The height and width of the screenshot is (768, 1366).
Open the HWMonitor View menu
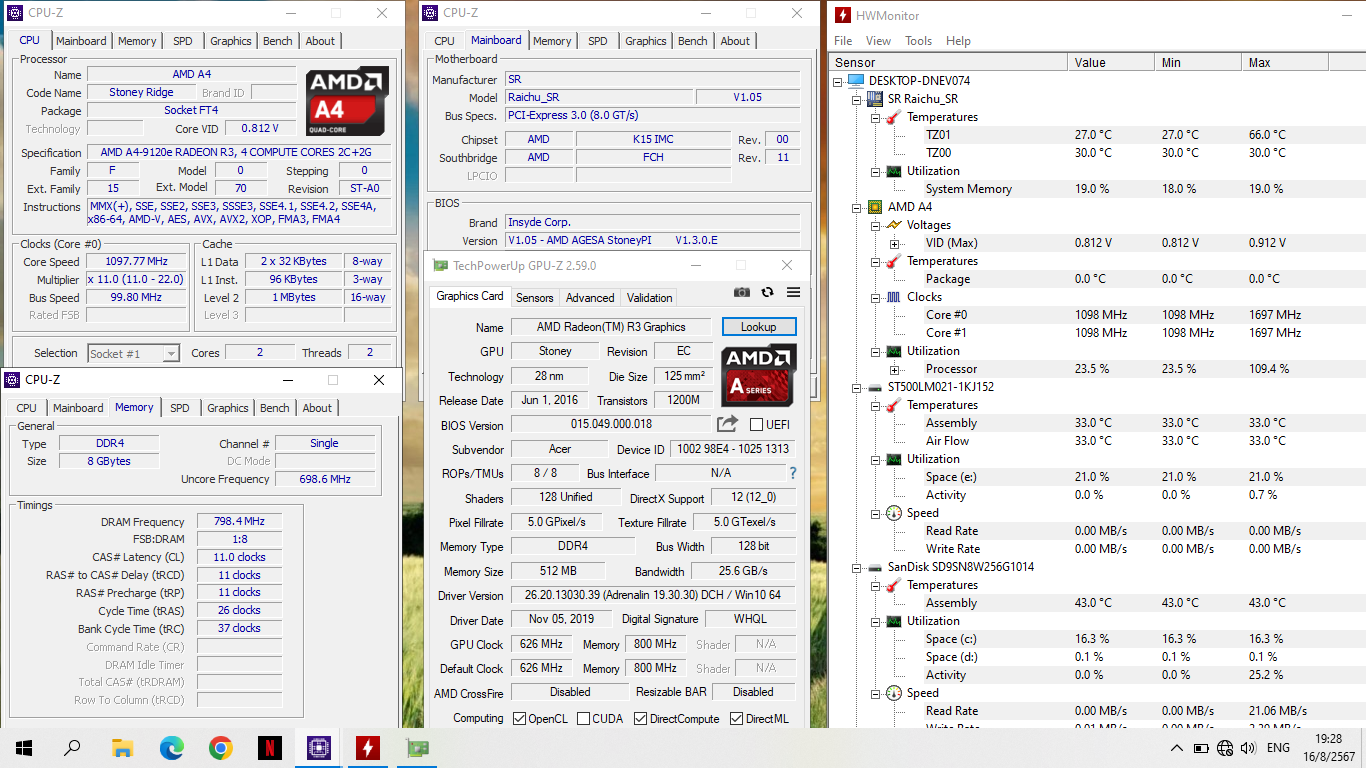click(878, 41)
